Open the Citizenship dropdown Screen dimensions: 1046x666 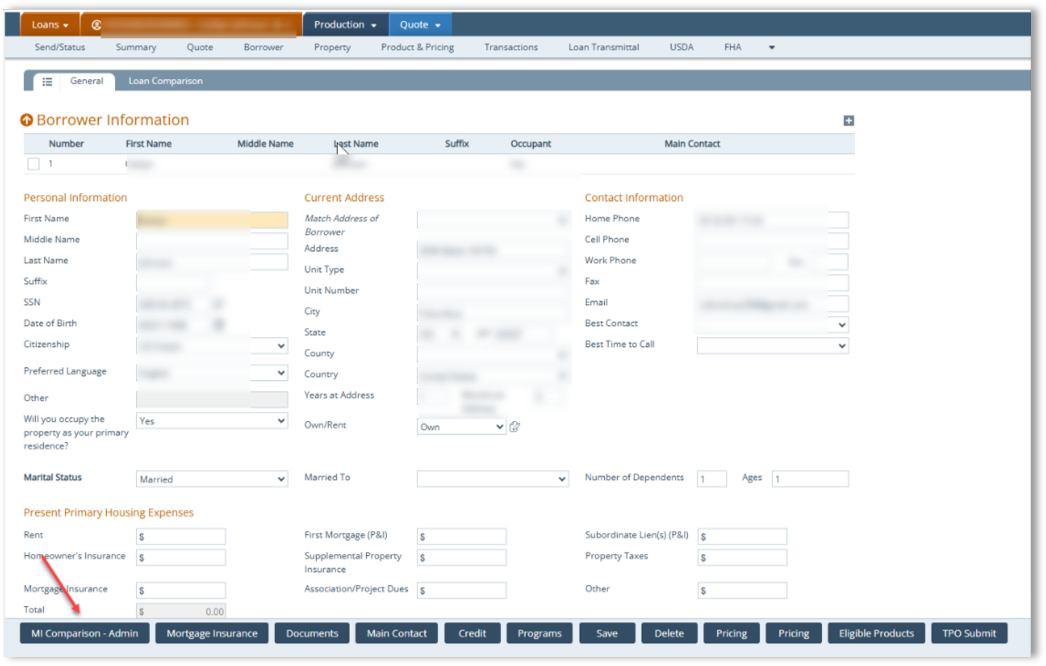coord(212,346)
